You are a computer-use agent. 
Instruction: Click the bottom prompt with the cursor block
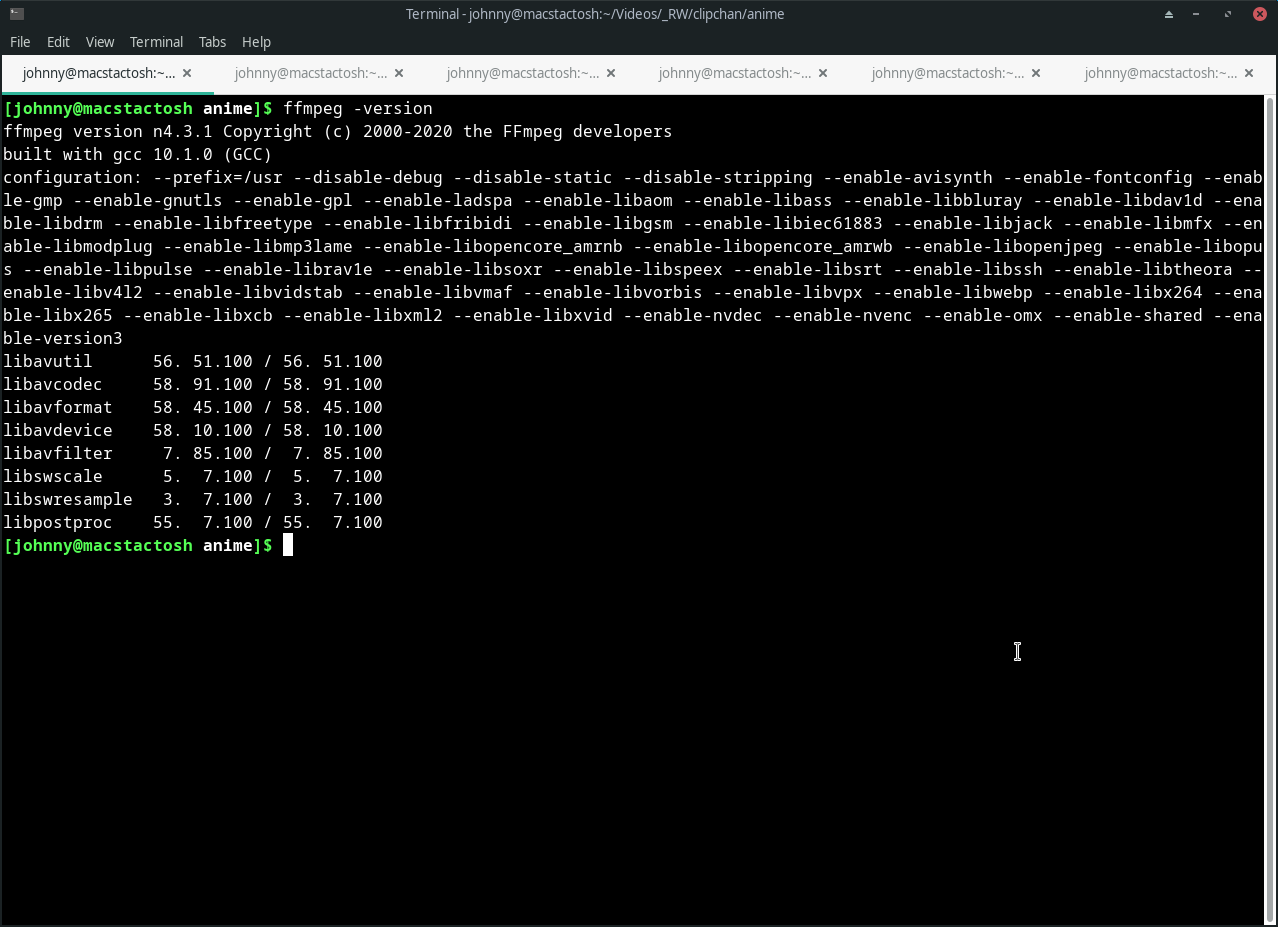pos(148,545)
